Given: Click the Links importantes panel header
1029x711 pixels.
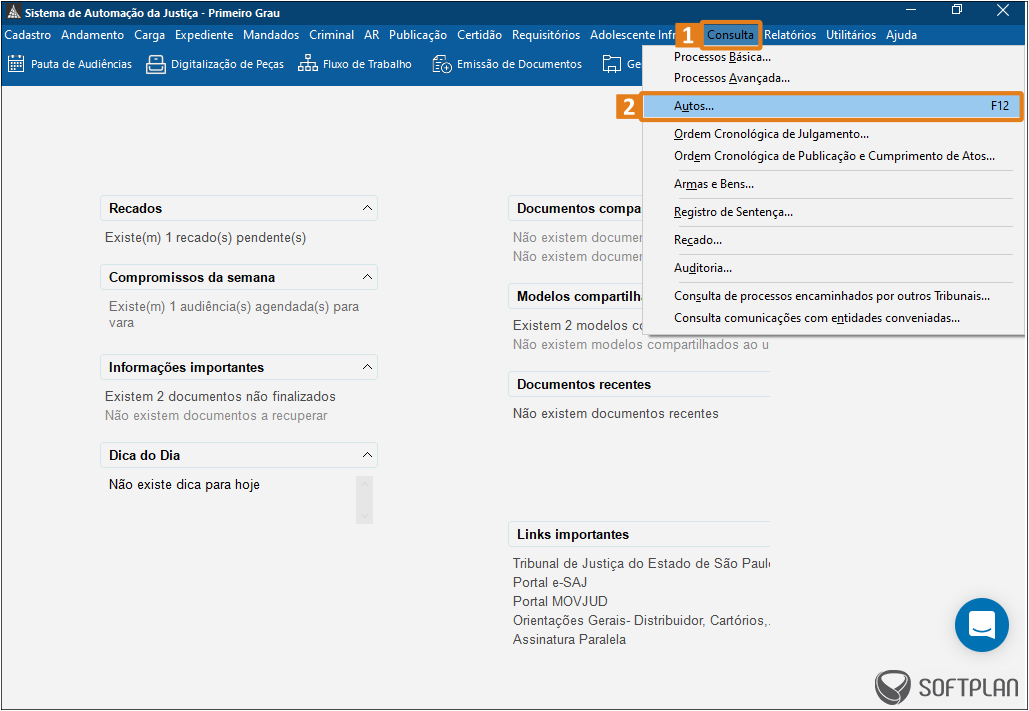Looking at the screenshot, I should click(x=639, y=534).
